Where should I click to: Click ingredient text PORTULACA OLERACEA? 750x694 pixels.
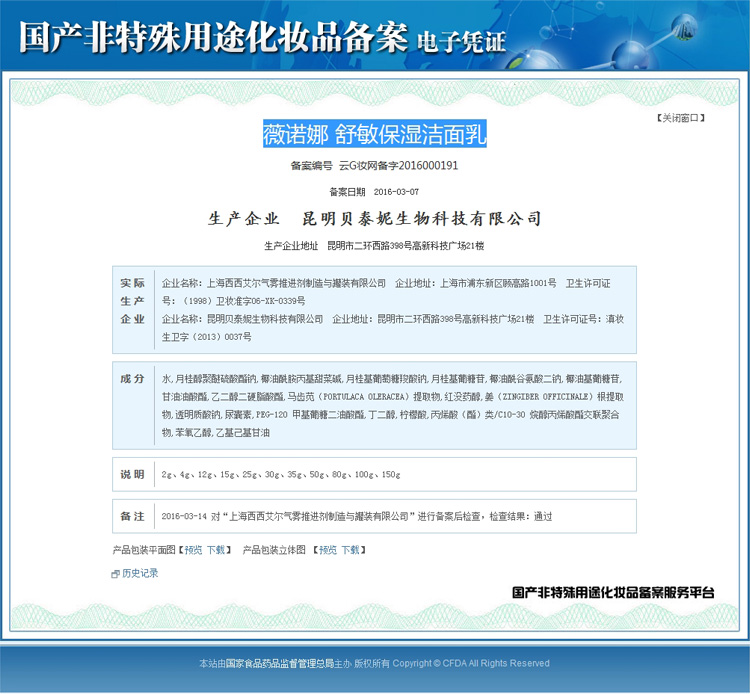[x=364, y=397]
